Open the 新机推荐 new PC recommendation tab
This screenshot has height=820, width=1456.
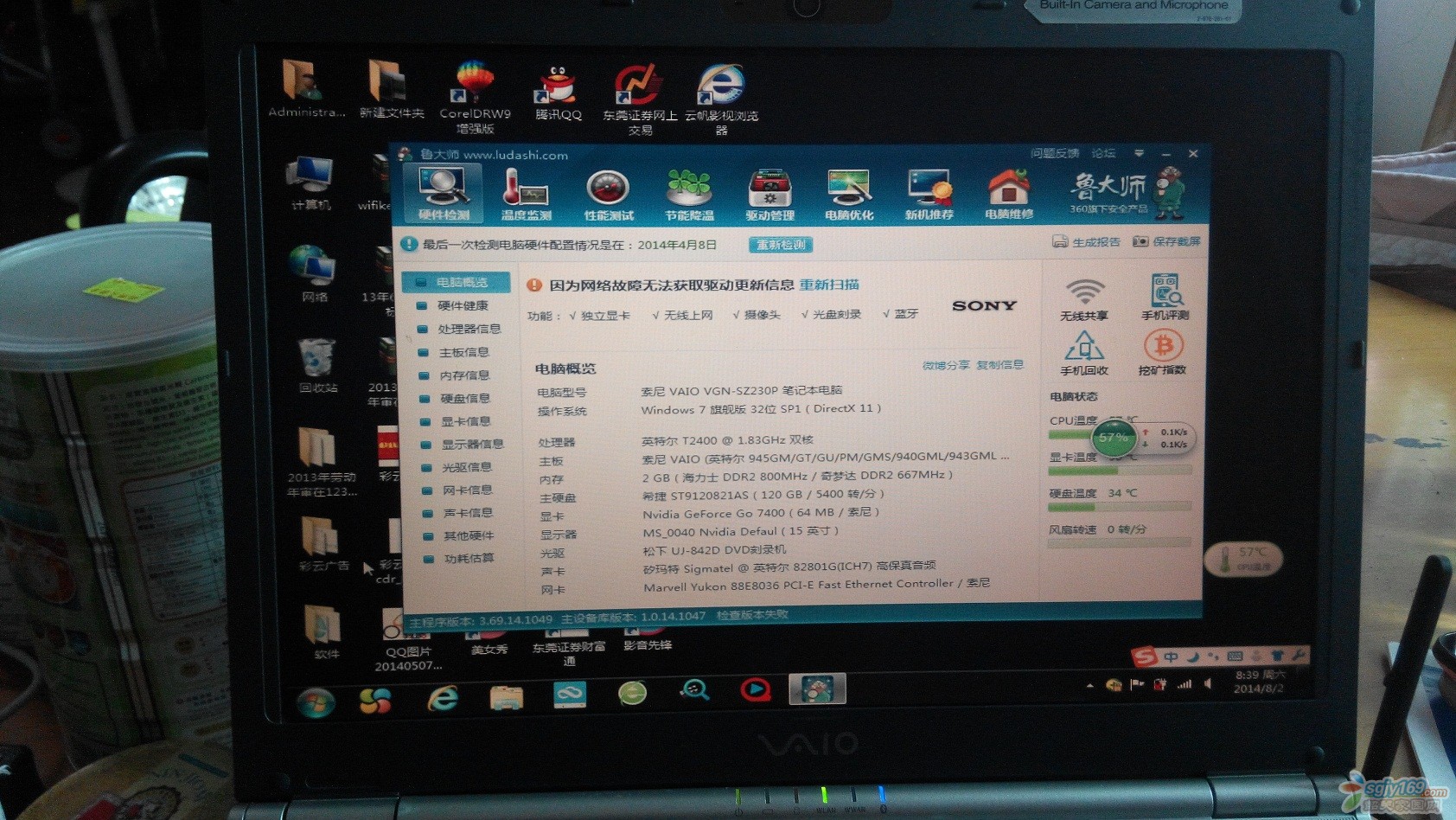click(x=929, y=194)
